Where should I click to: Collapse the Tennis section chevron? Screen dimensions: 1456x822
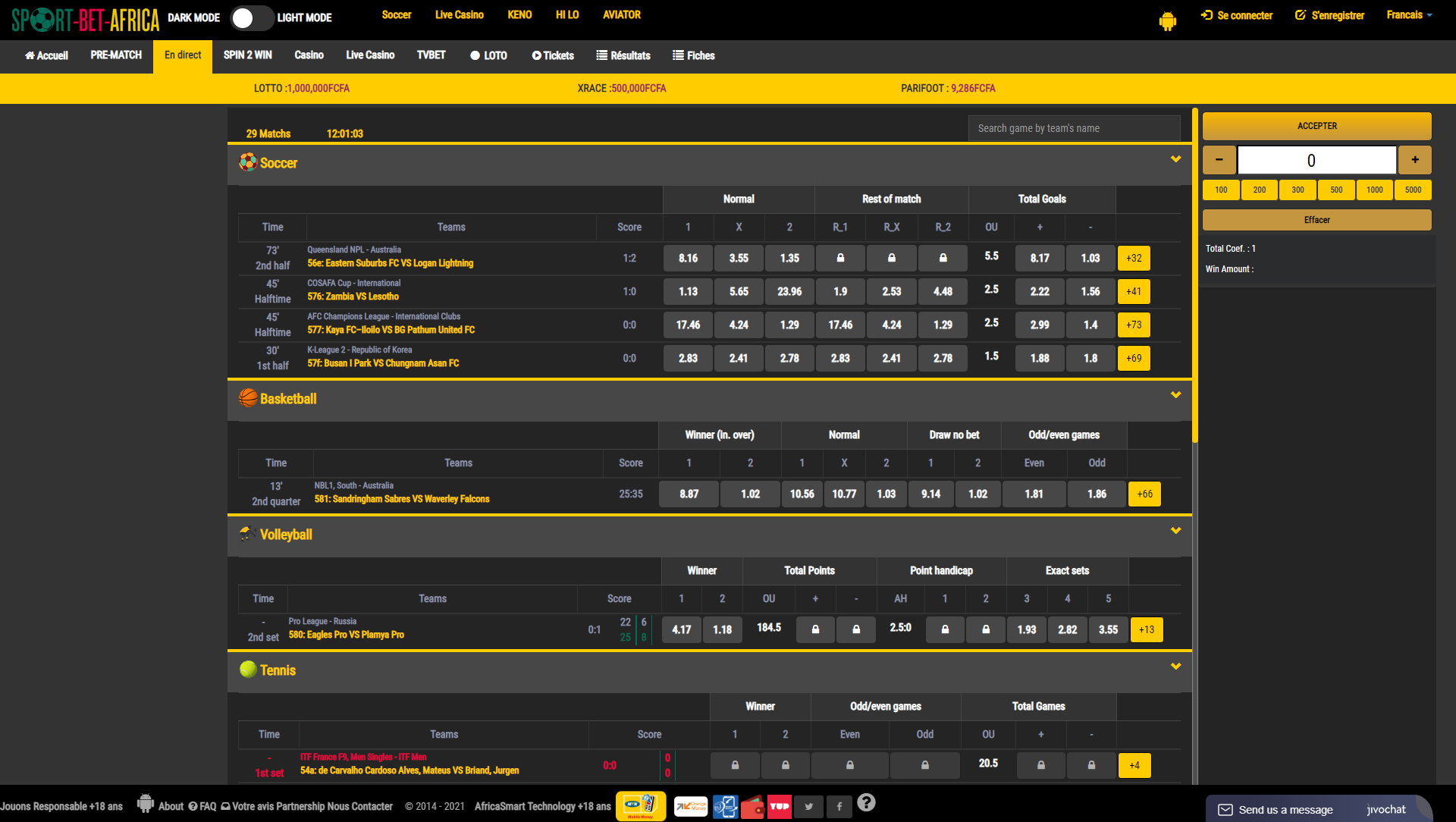[x=1175, y=667]
